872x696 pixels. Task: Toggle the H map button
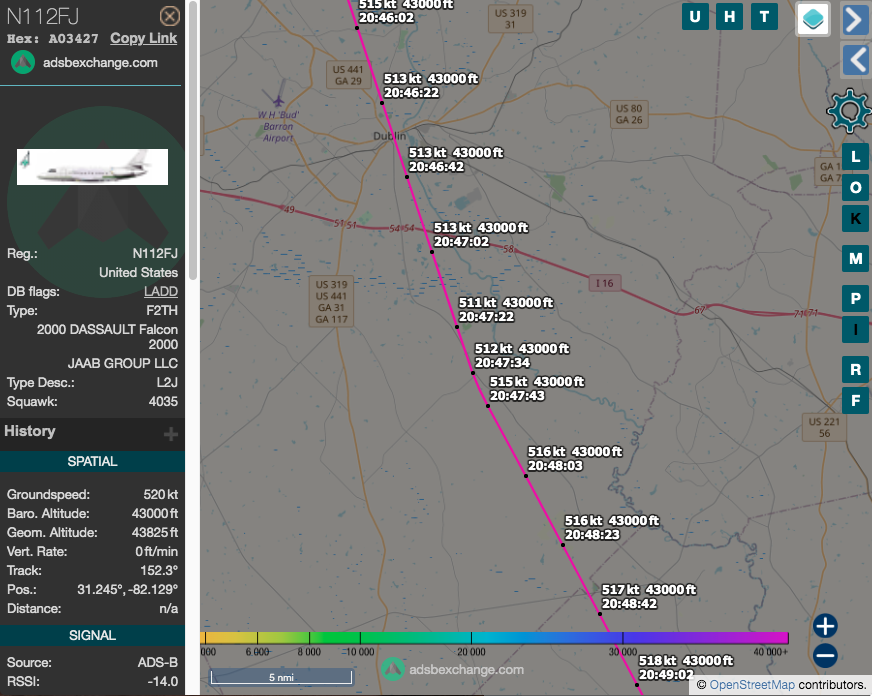point(730,17)
